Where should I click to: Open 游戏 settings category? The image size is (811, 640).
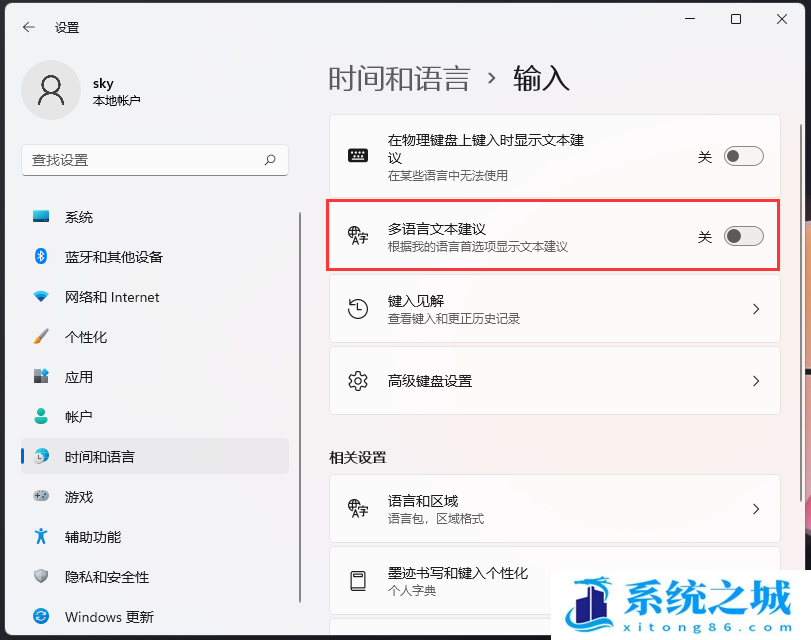(x=155, y=497)
